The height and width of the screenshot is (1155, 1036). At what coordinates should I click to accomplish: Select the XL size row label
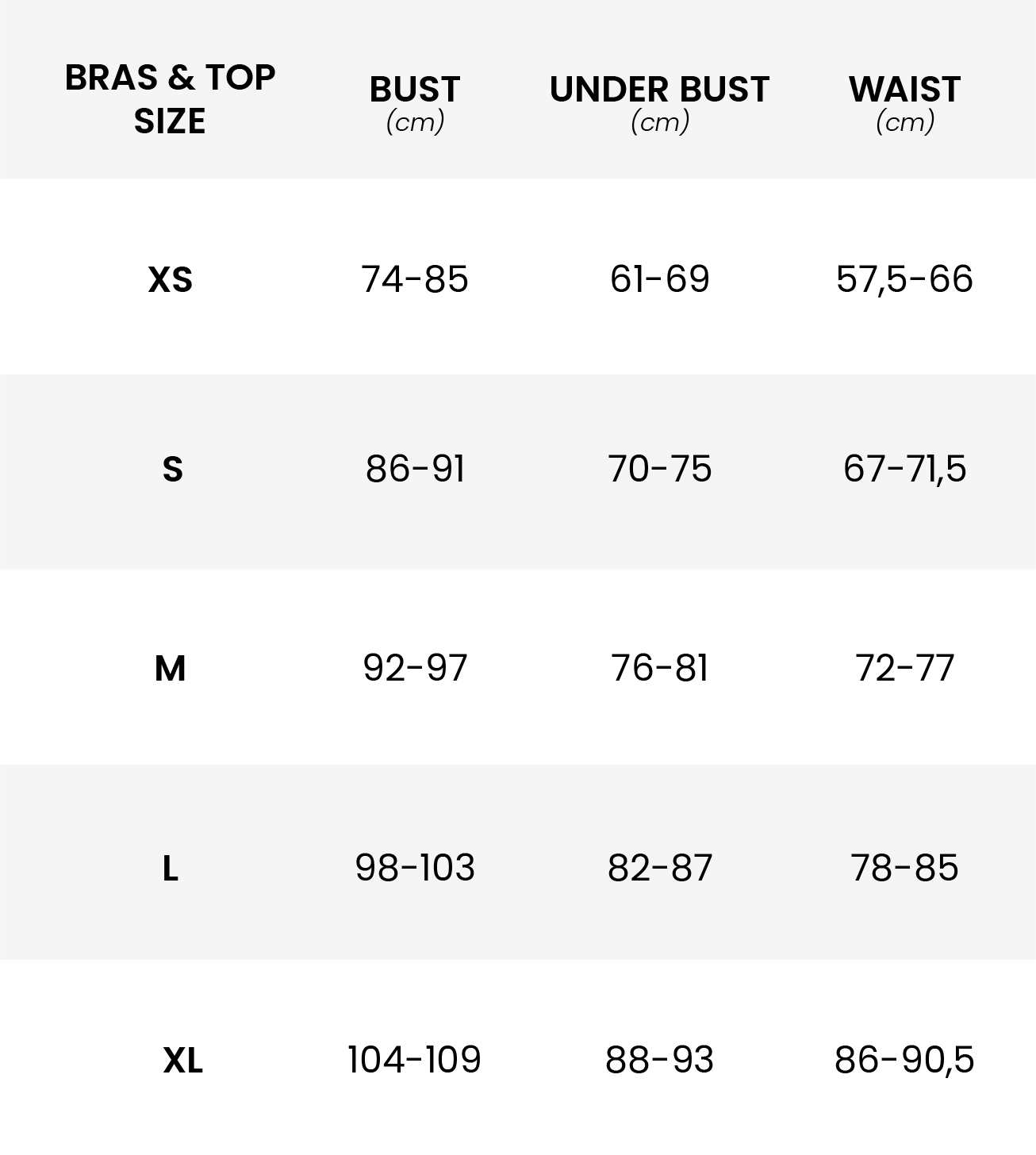click(x=182, y=1061)
